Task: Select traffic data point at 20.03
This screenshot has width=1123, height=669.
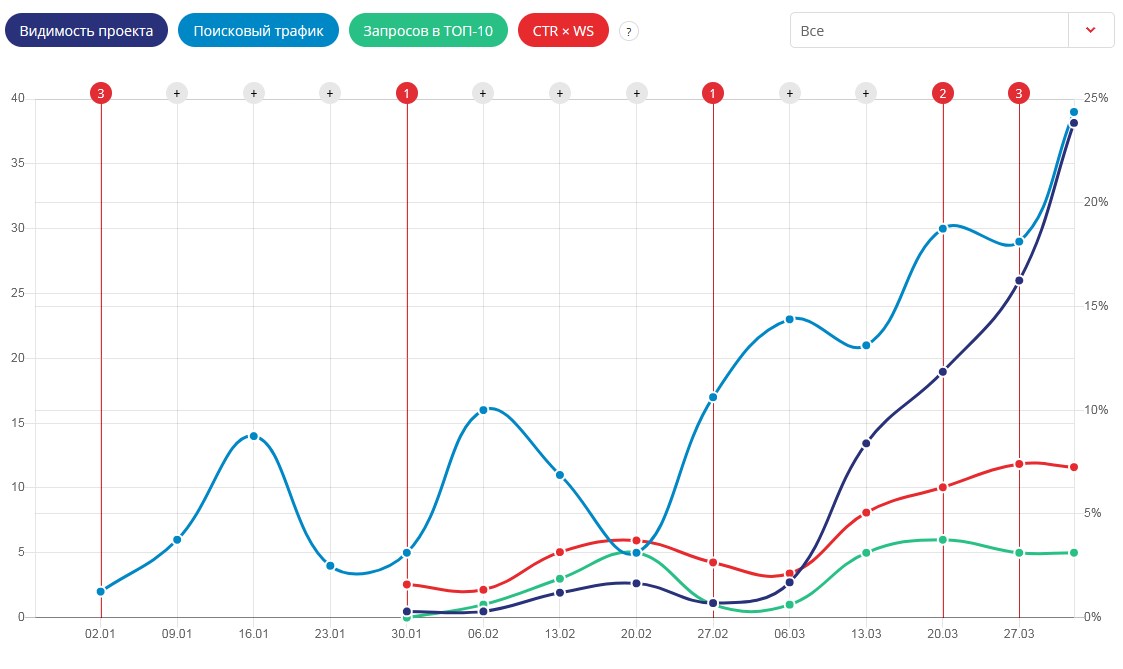Action: coord(943,228)
